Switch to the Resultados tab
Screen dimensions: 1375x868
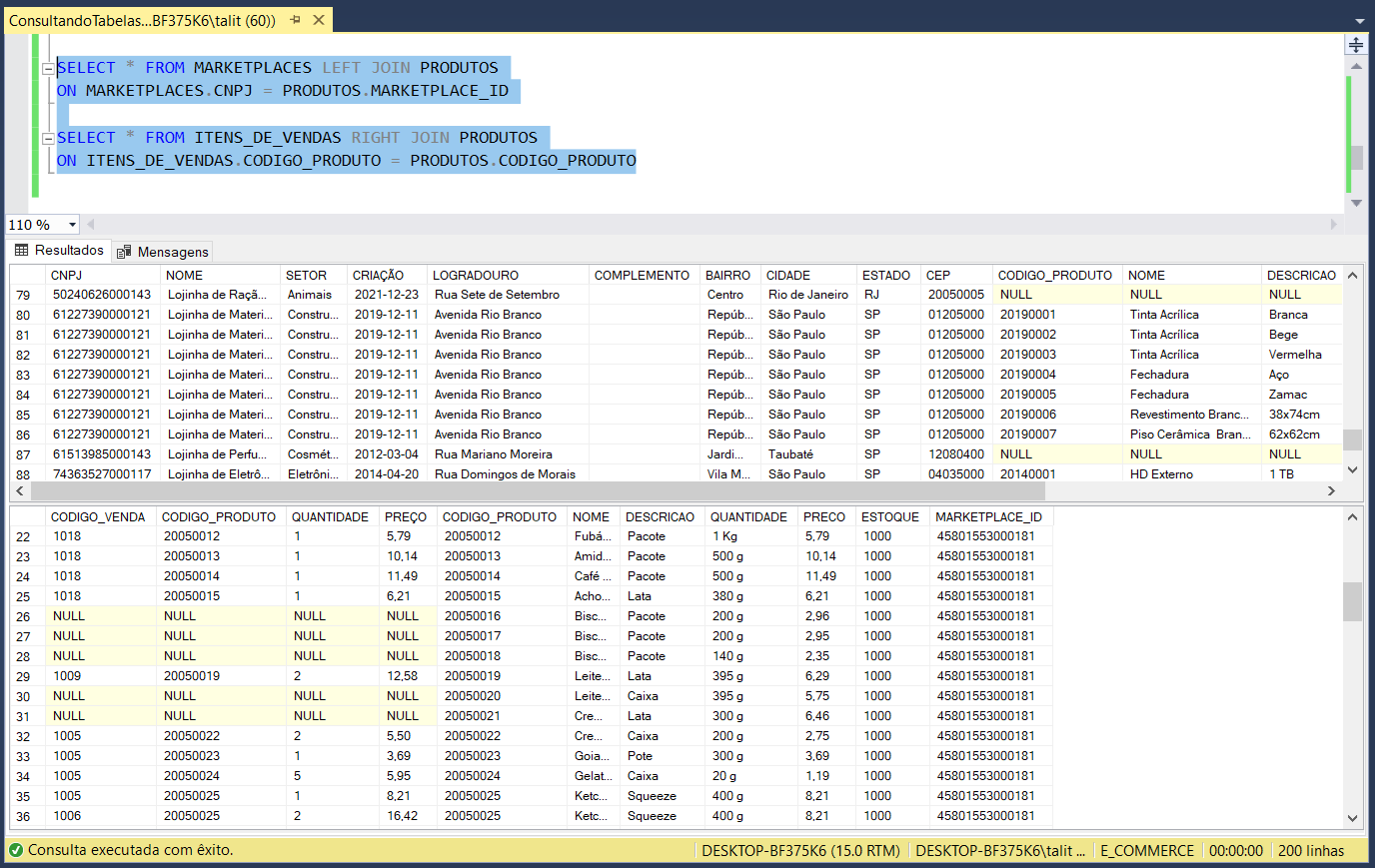tap(59, 251)
